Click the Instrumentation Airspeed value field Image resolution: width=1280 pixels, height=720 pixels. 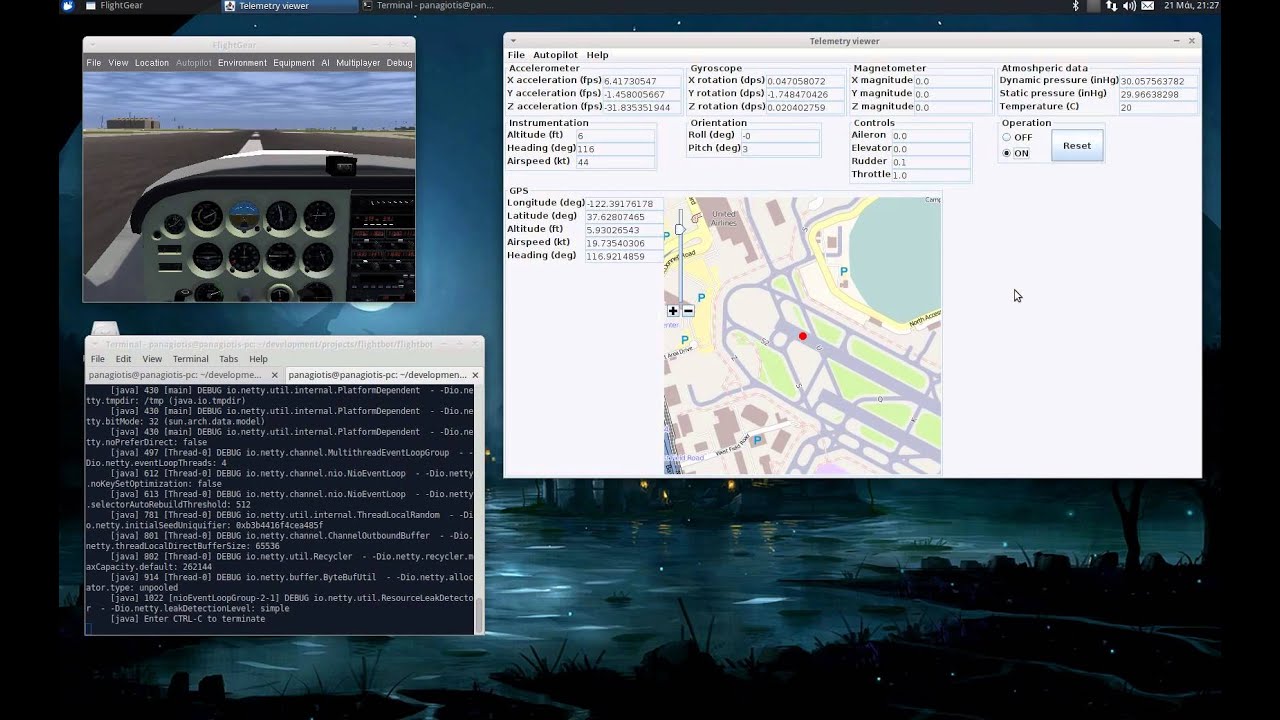pos(615,162)
